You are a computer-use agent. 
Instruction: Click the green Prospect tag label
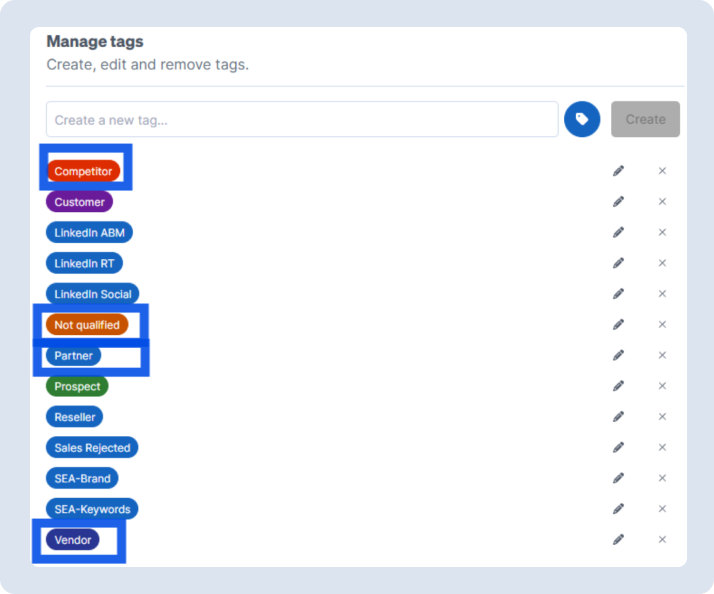[x=77, y=386]
